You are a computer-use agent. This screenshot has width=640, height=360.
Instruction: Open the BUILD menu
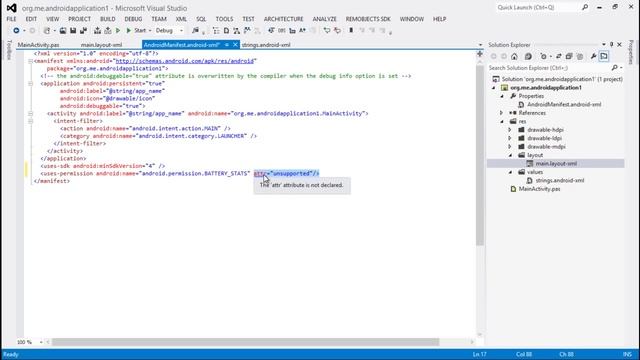pos(107,19)
